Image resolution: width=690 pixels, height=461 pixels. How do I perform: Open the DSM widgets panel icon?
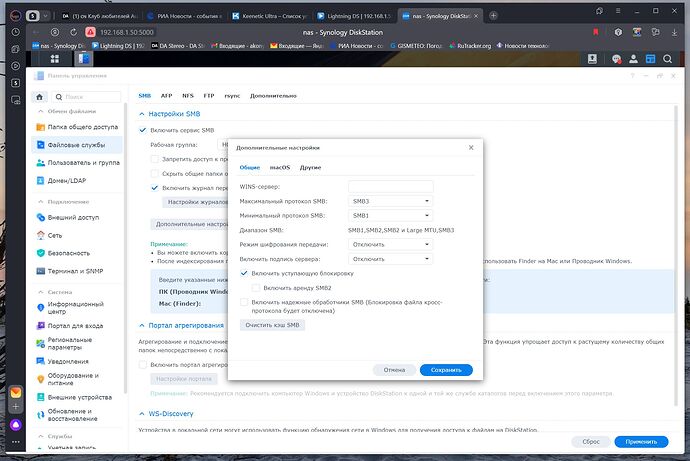(x=650, y=59)
